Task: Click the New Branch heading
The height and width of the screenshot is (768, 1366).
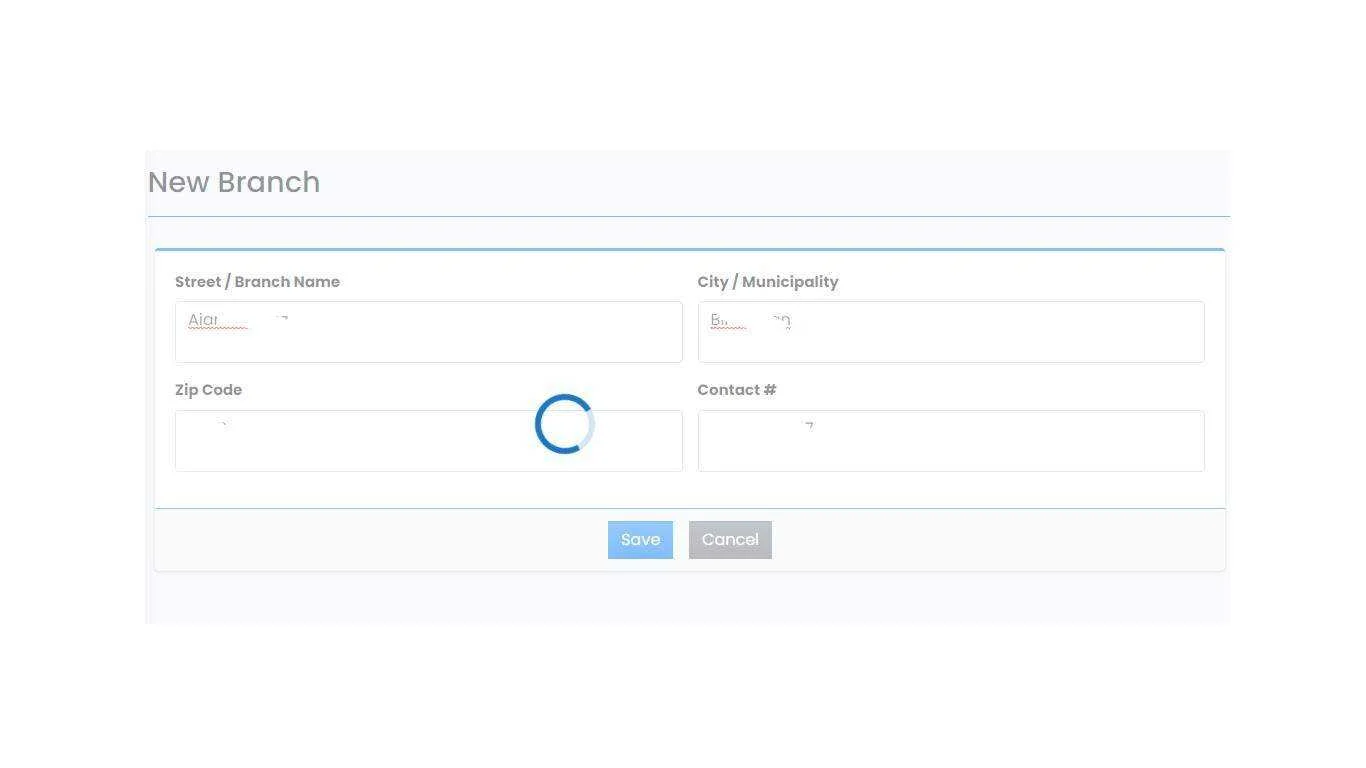Action: 234,182
